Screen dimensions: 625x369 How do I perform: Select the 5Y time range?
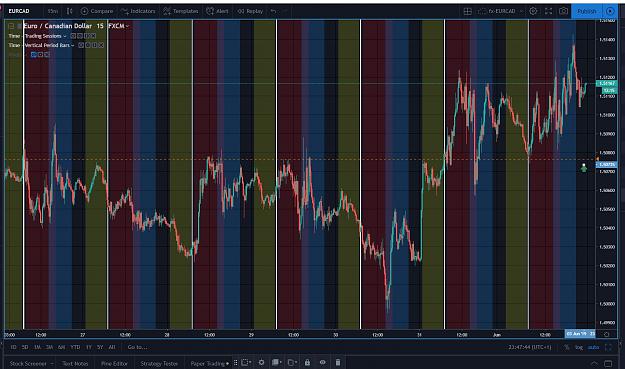point(100,347)
